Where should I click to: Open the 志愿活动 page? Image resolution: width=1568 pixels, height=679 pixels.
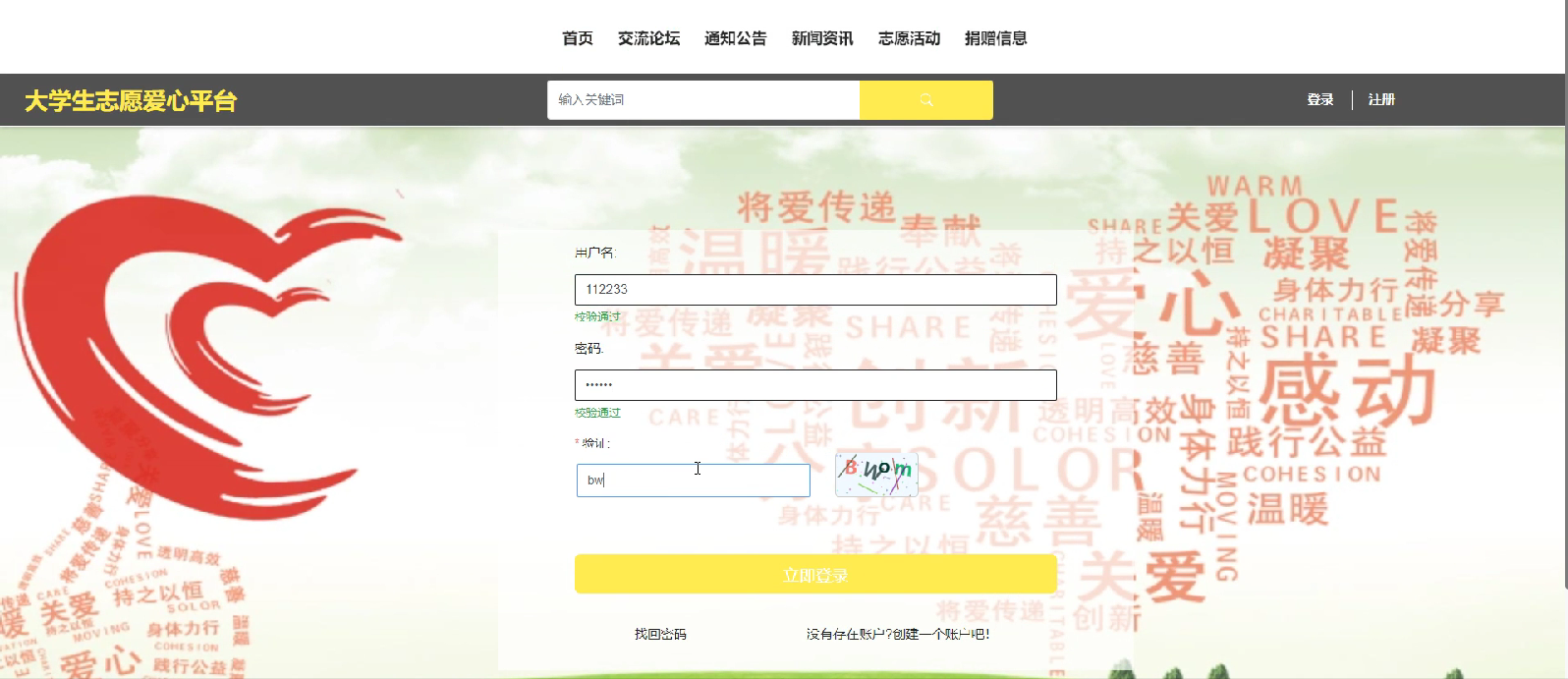[909, 38]
